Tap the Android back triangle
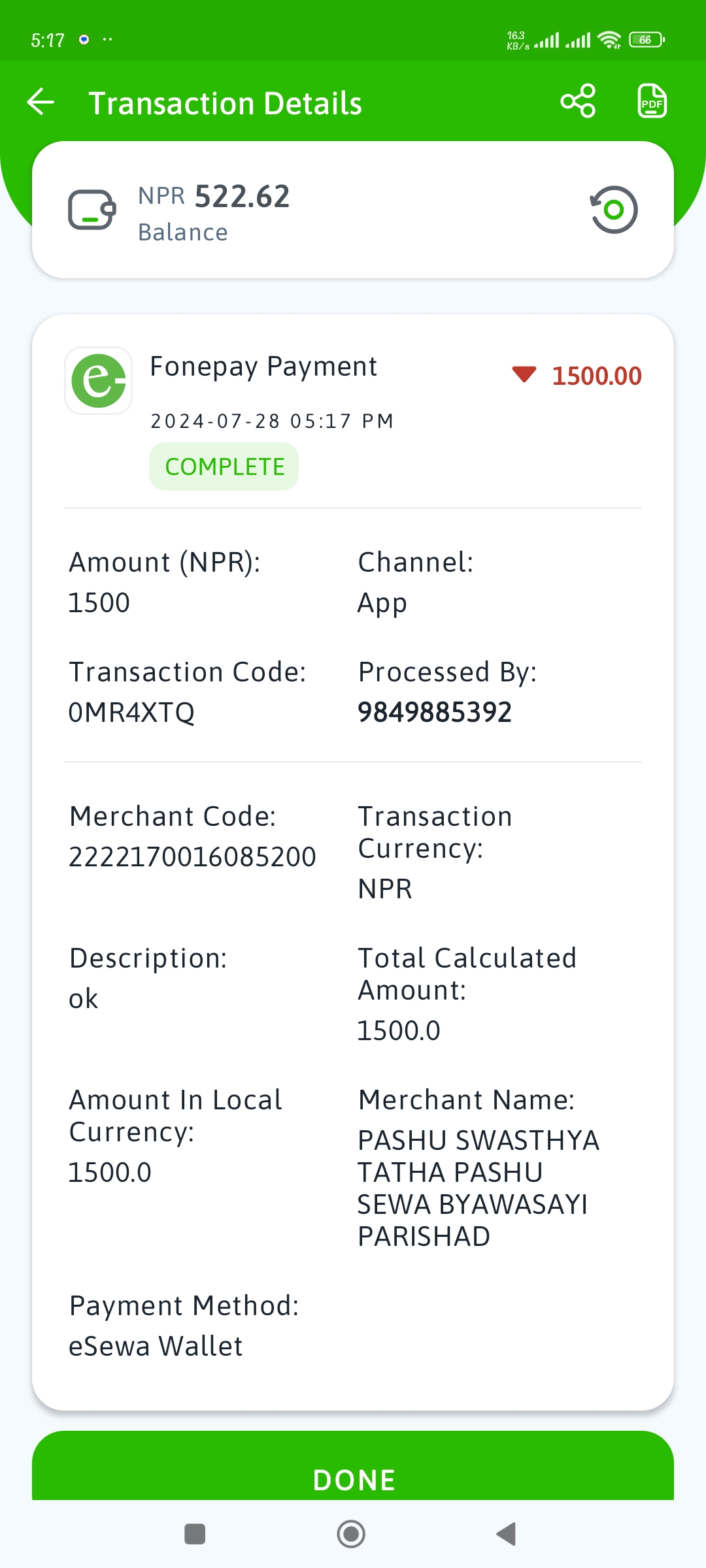 coord(507,1533)
